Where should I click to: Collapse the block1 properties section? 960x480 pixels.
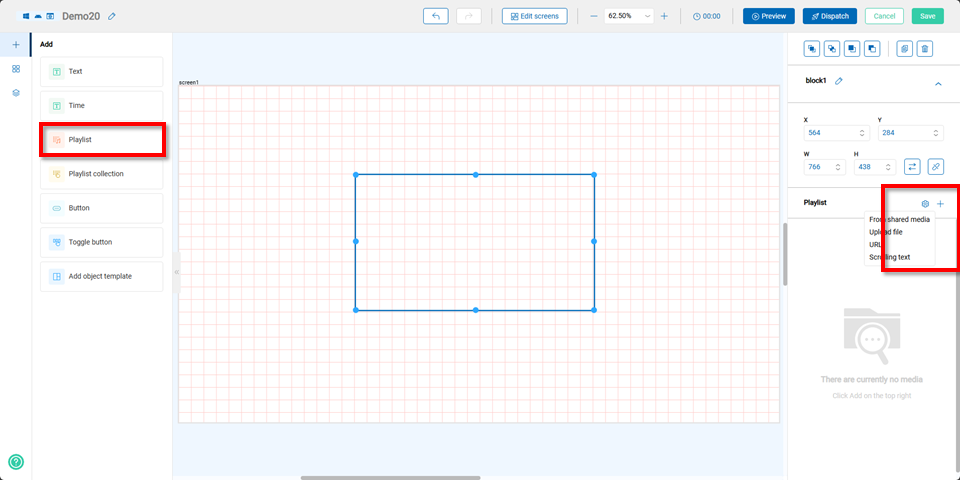pyautogui.click(x=937, y=84)
